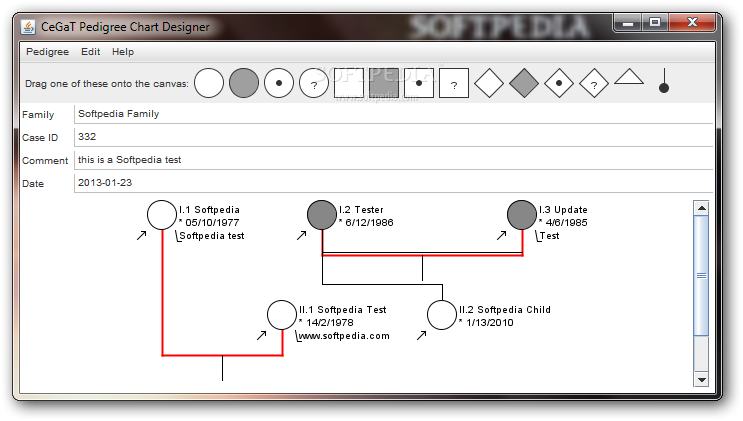Image resolution: width=743 pixels, height=421 pixels.
Task: Click the label 'II.1 Softpedia Test'
Action: tap(343, 310)
